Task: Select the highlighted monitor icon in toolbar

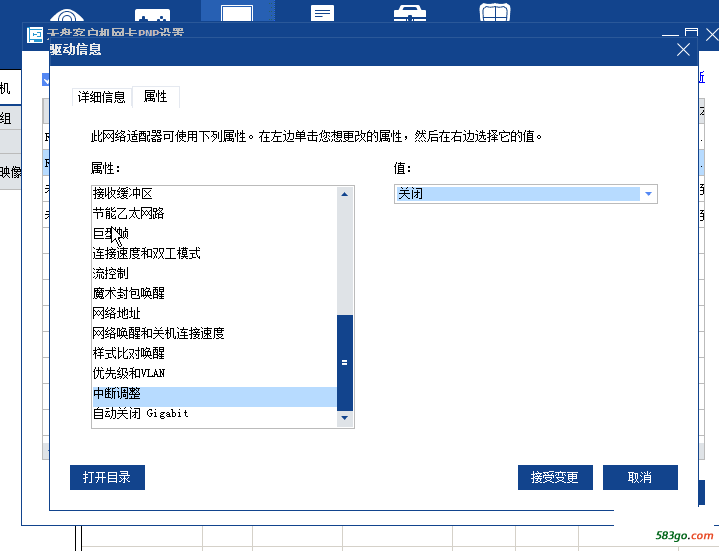Action: [237, 14]
